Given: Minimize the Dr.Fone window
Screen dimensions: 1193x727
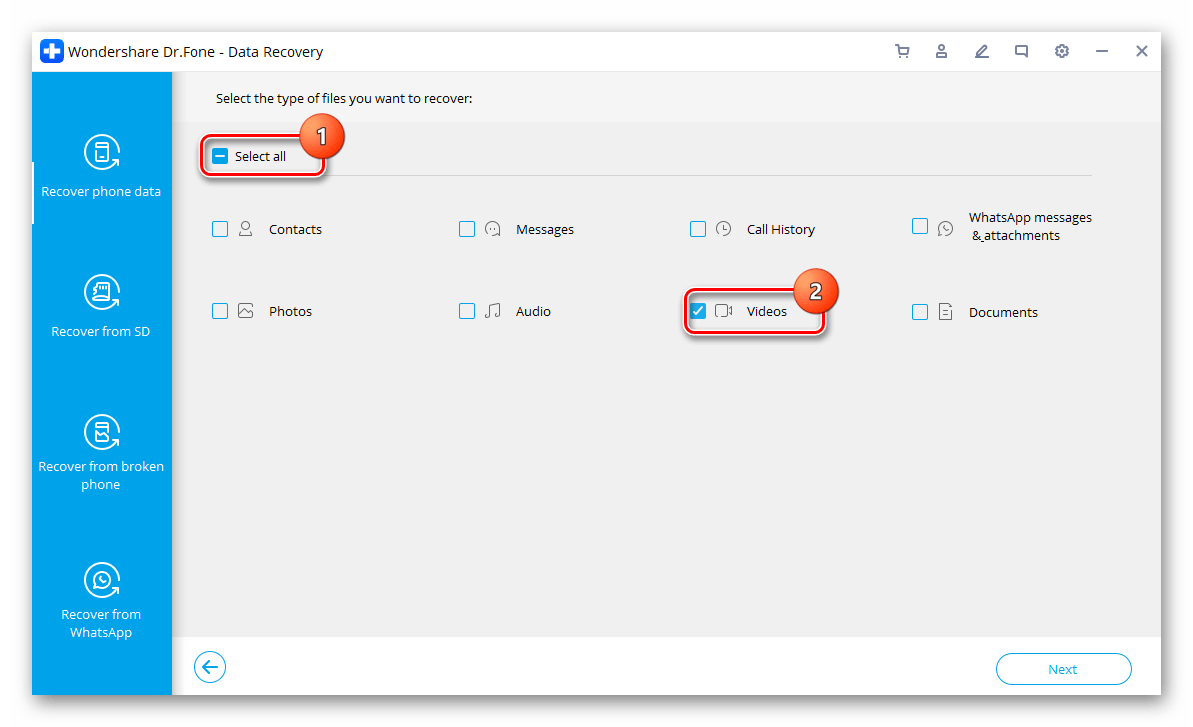Looking at the screenshot, I should pos(1102,51).
